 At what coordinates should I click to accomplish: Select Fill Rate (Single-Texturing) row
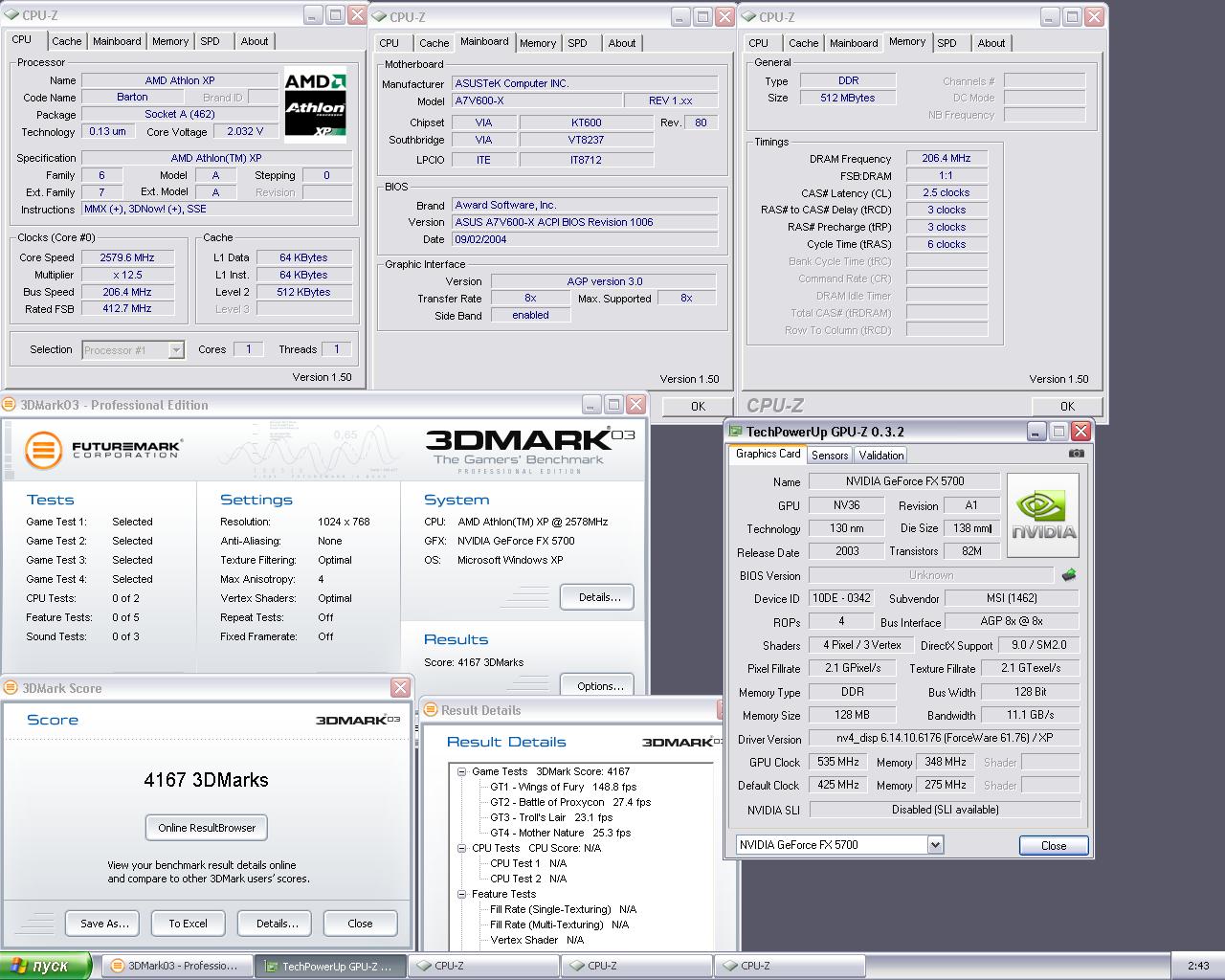pos(564,909)
